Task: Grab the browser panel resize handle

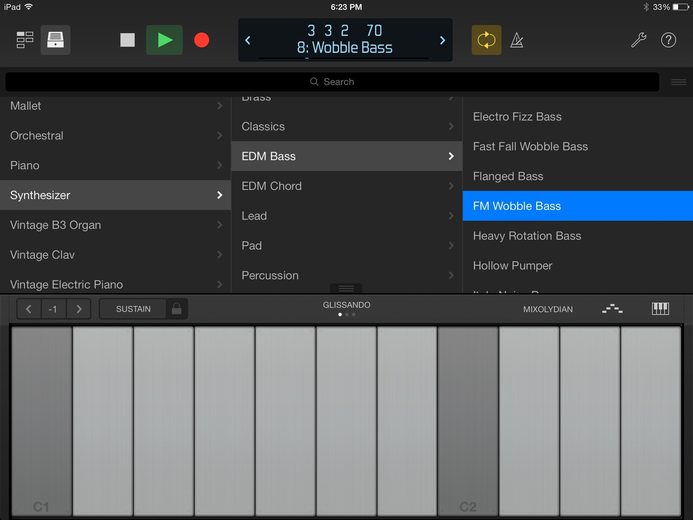Action: [x=346, y=288]
